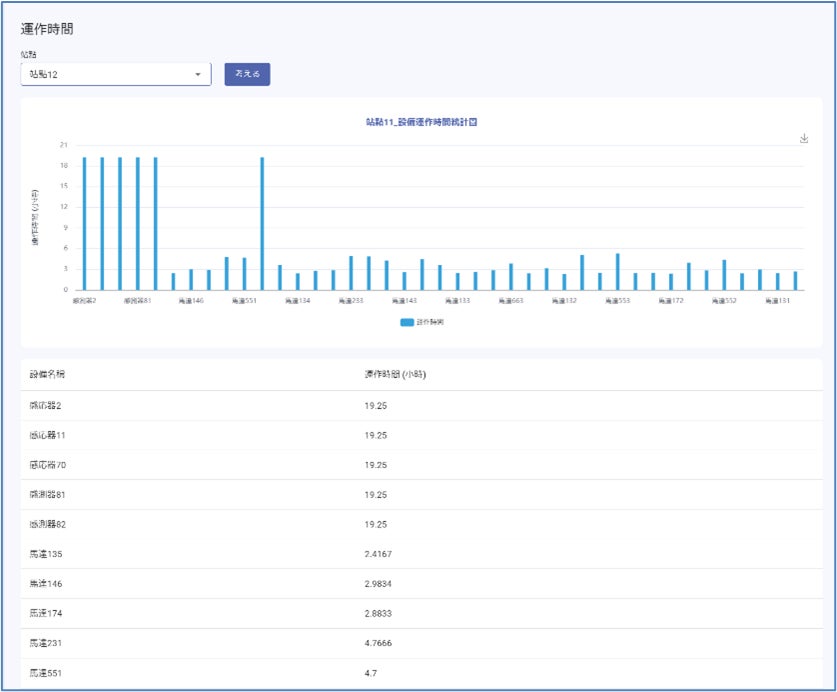Image resolution: width=837 pixels, height=692 pixels.
Task: Toggle the blue legend swatch below chart
Action: 407,322
